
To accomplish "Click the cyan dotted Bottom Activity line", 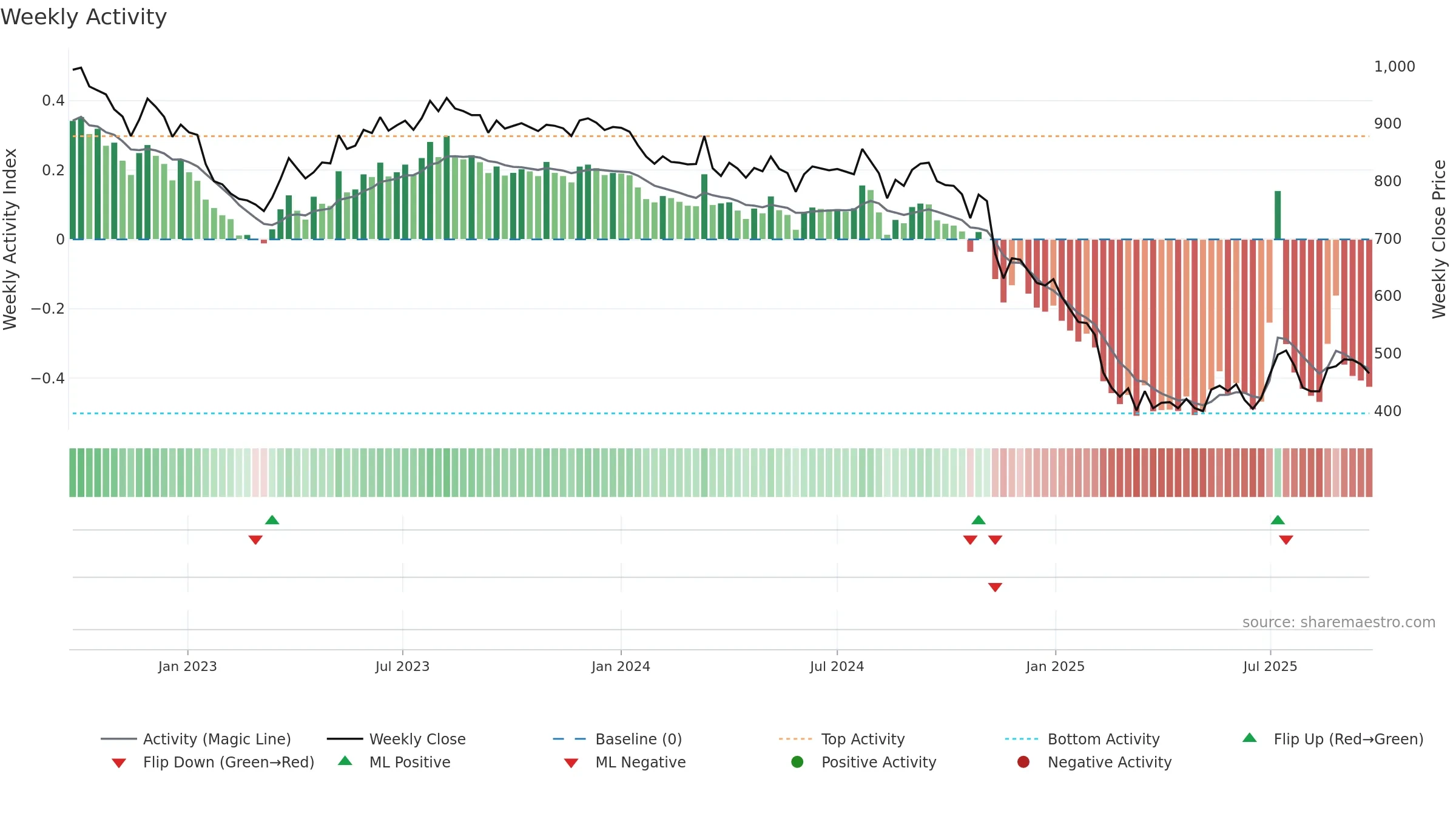I will (721, 413).
